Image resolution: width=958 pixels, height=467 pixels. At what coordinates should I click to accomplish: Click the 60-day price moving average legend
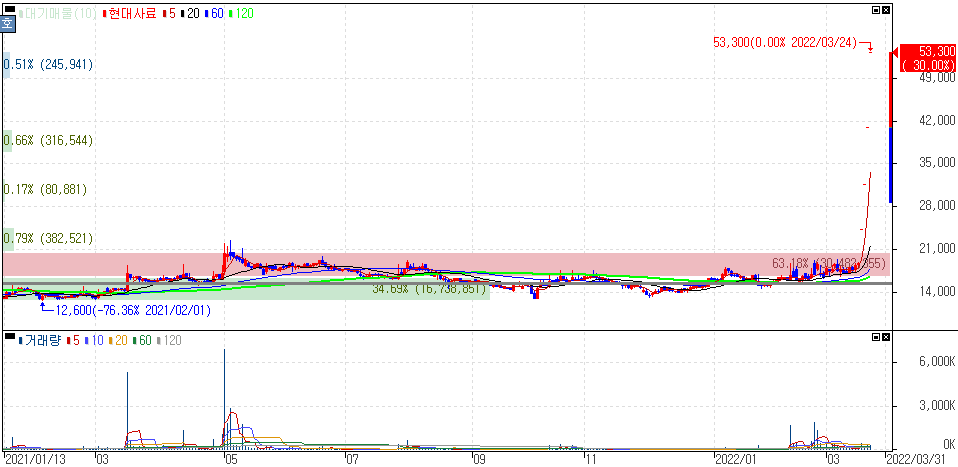click(x=214, y=13)
